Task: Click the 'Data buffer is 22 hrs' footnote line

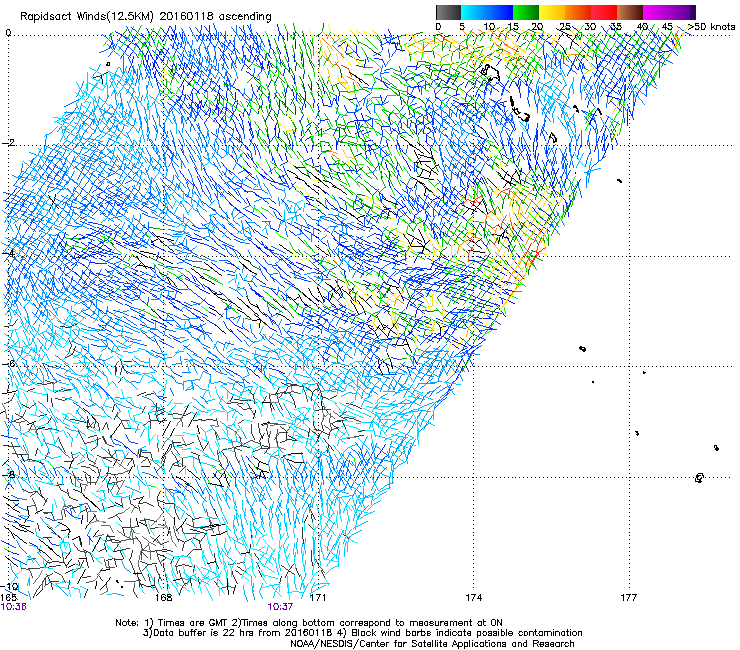Action: pos(362,633)
